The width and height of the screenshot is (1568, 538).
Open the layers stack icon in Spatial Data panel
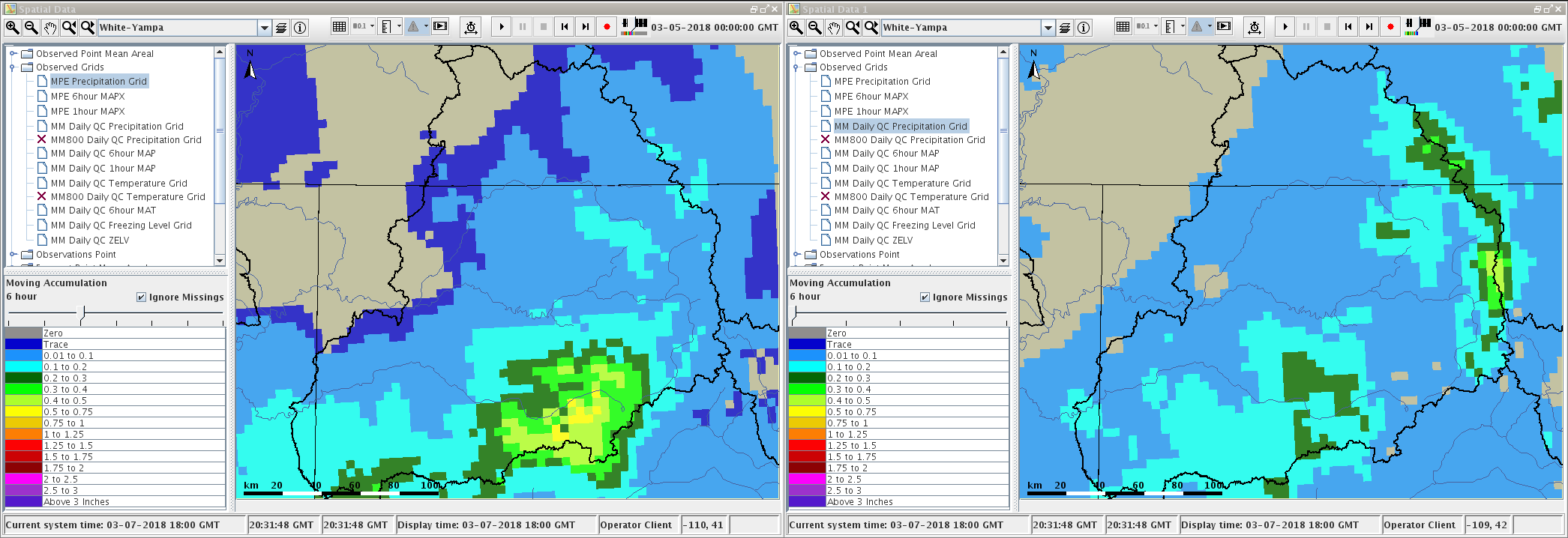coord(281,28)
